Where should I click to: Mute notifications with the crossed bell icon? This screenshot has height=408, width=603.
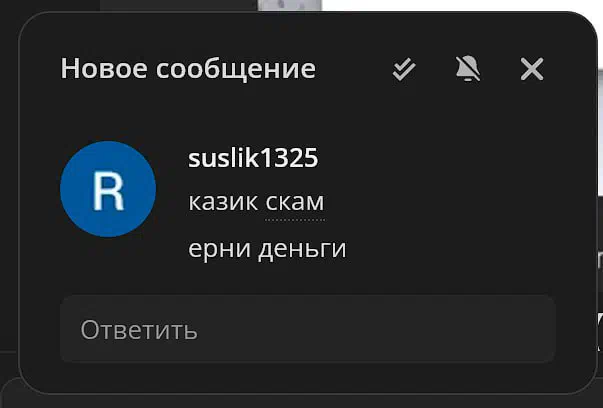[x=468, y=69]
